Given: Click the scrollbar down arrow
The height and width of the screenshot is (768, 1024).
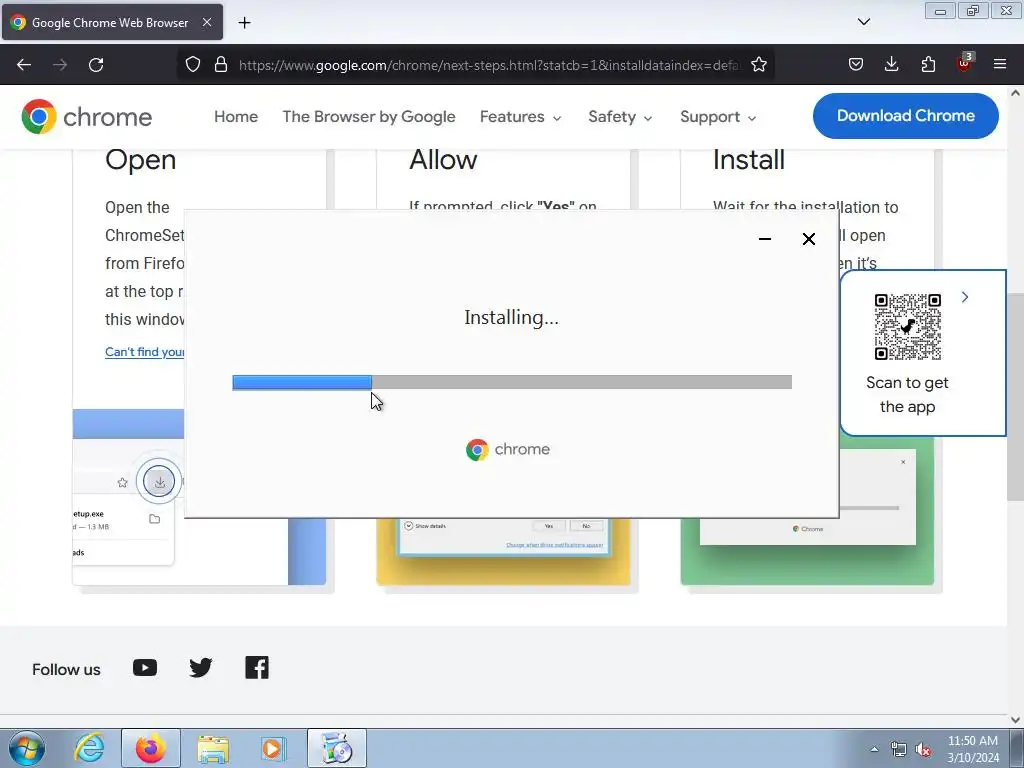Looking at the screenshot, I should click(x=1015, y=719).
